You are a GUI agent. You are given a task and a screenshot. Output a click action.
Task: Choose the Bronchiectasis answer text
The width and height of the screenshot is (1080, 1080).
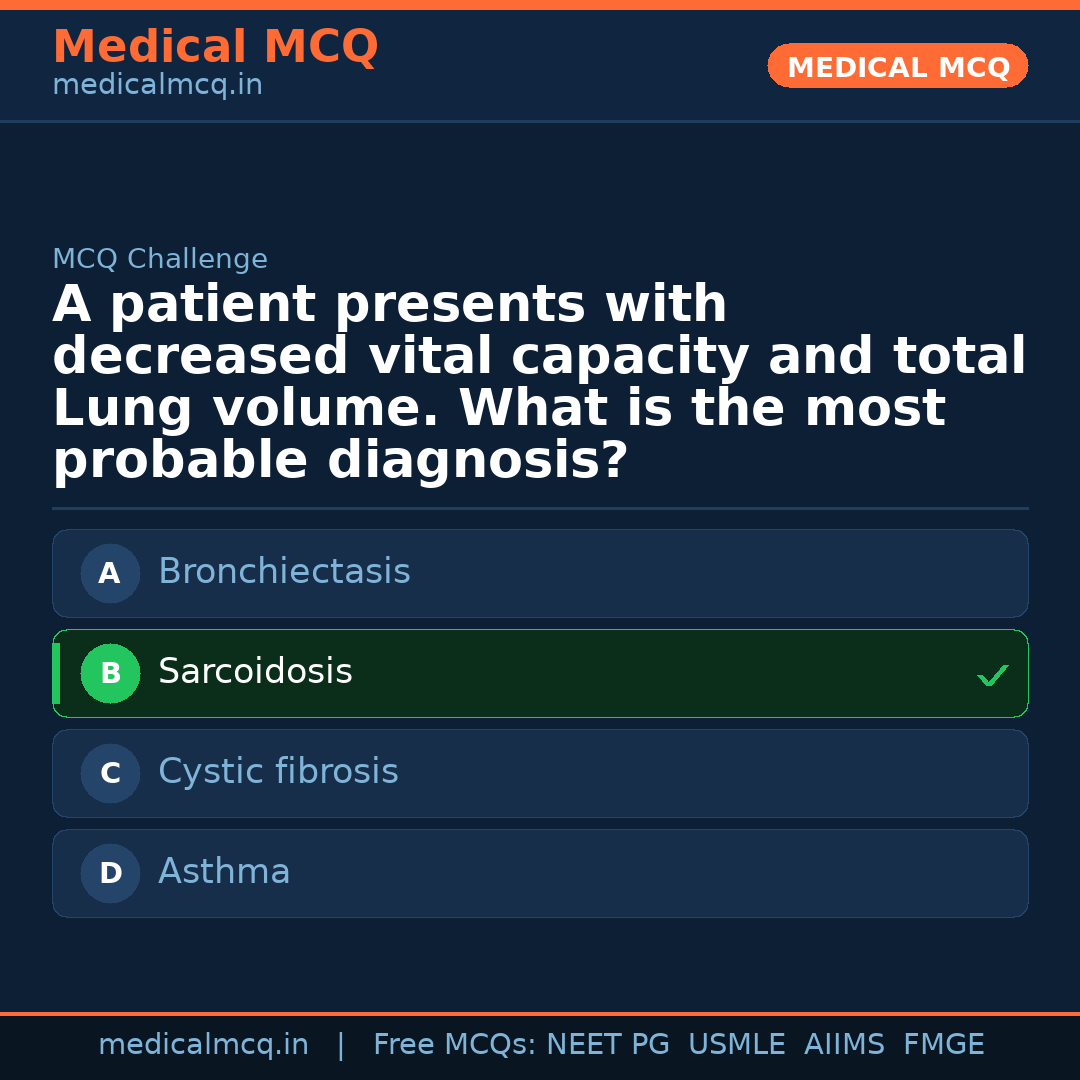284,572
